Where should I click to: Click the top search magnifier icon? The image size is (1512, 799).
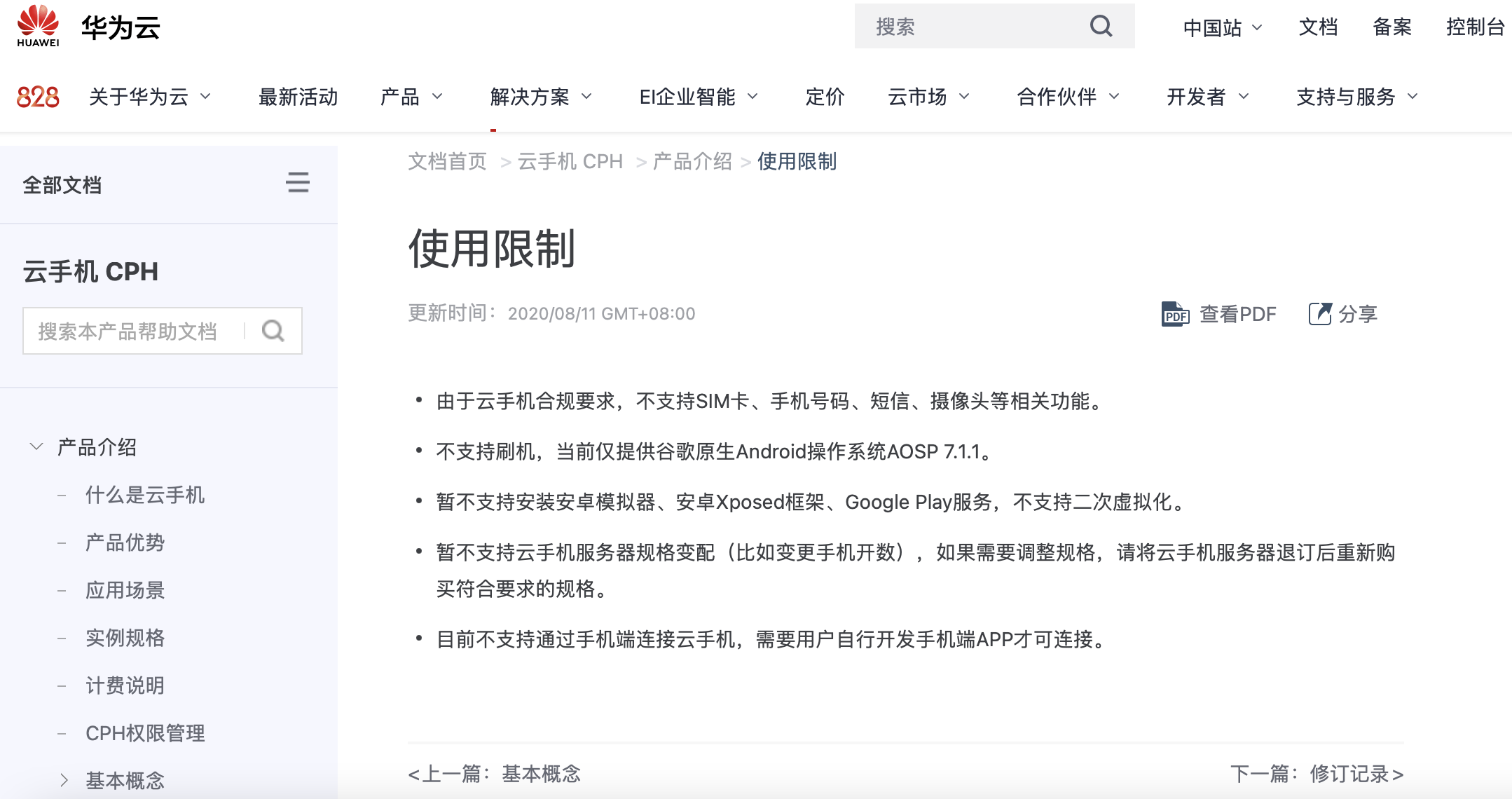click(1101, 27)
